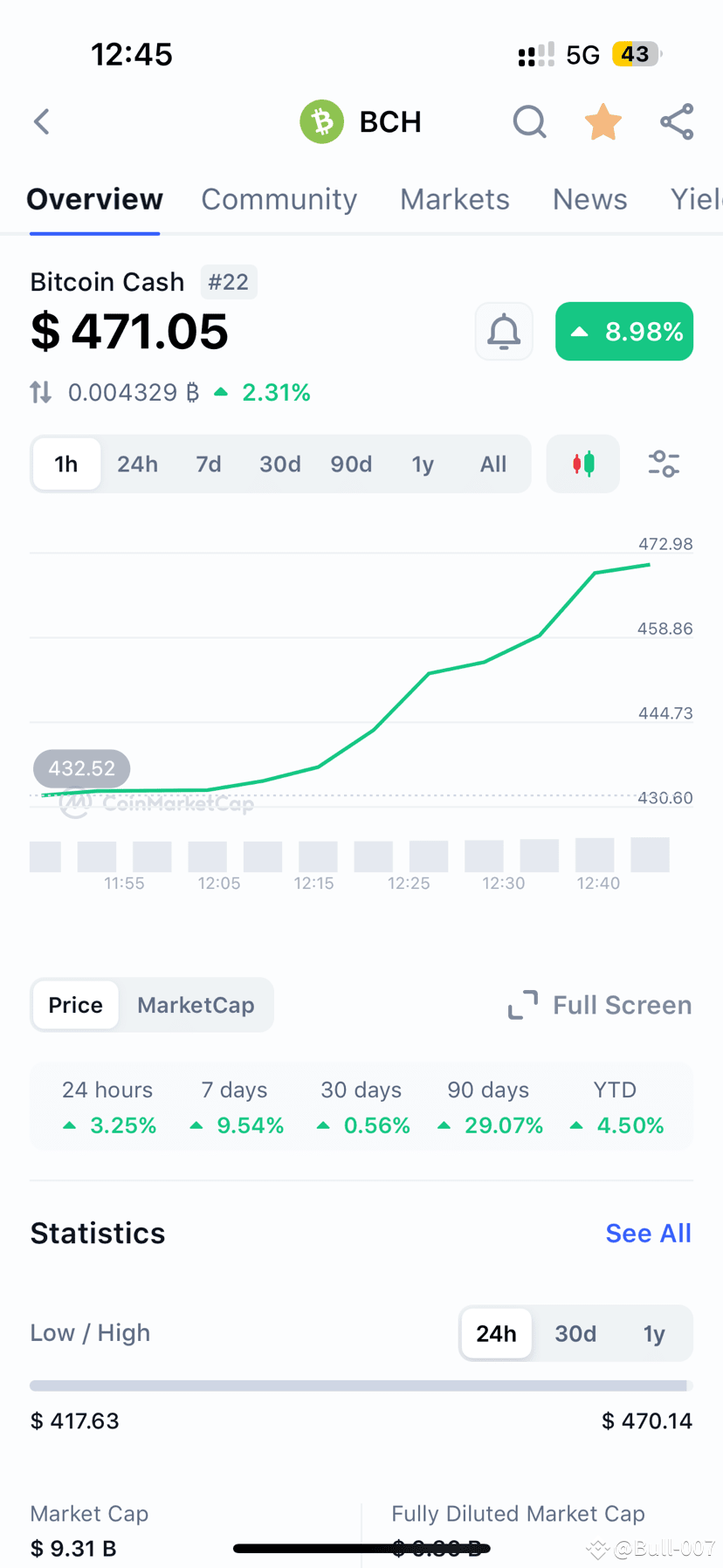Select the 24h chart timeframe

[137, 464]
